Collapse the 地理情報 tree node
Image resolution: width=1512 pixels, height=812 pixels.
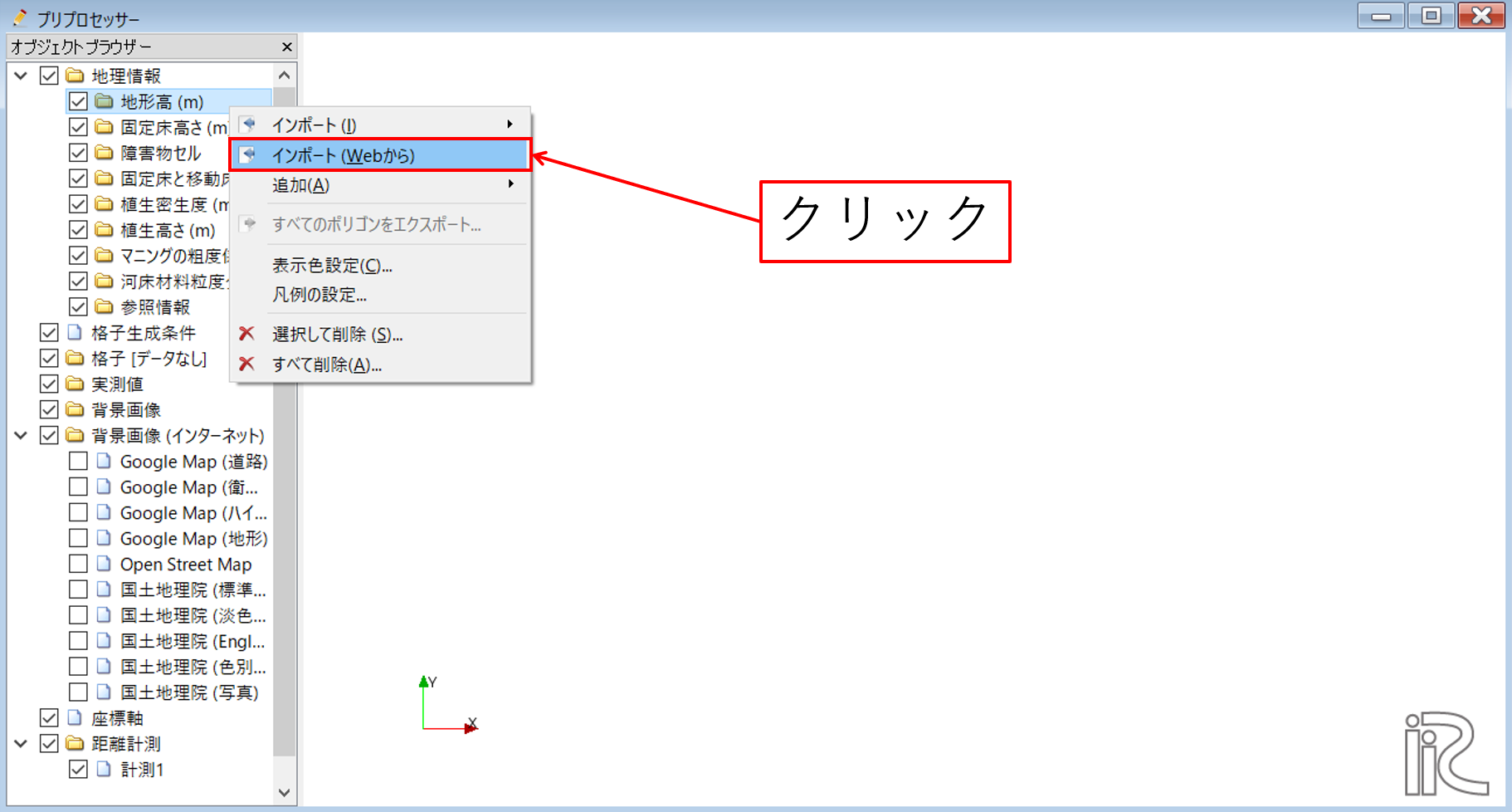click(x=21, y=76)
